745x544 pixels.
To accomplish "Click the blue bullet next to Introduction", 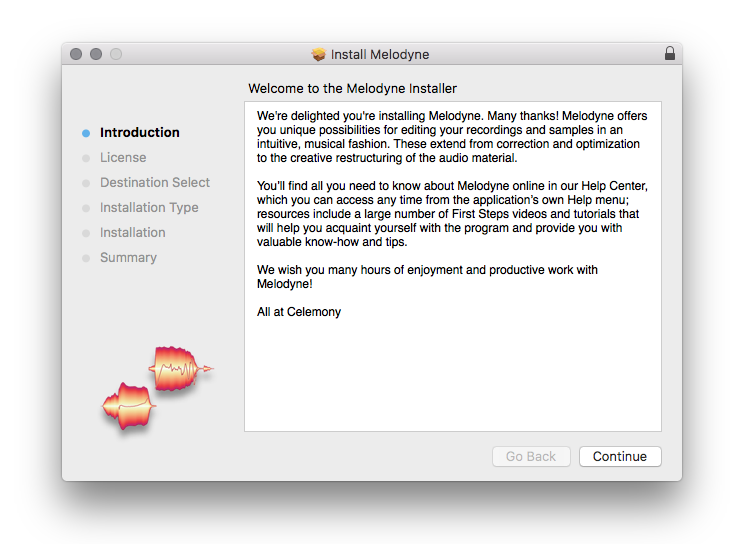I will tap(86, 132).
